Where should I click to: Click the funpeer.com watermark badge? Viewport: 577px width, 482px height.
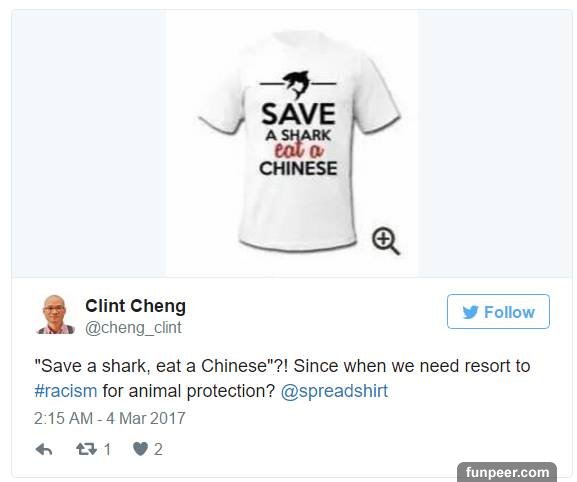point(507,472)
